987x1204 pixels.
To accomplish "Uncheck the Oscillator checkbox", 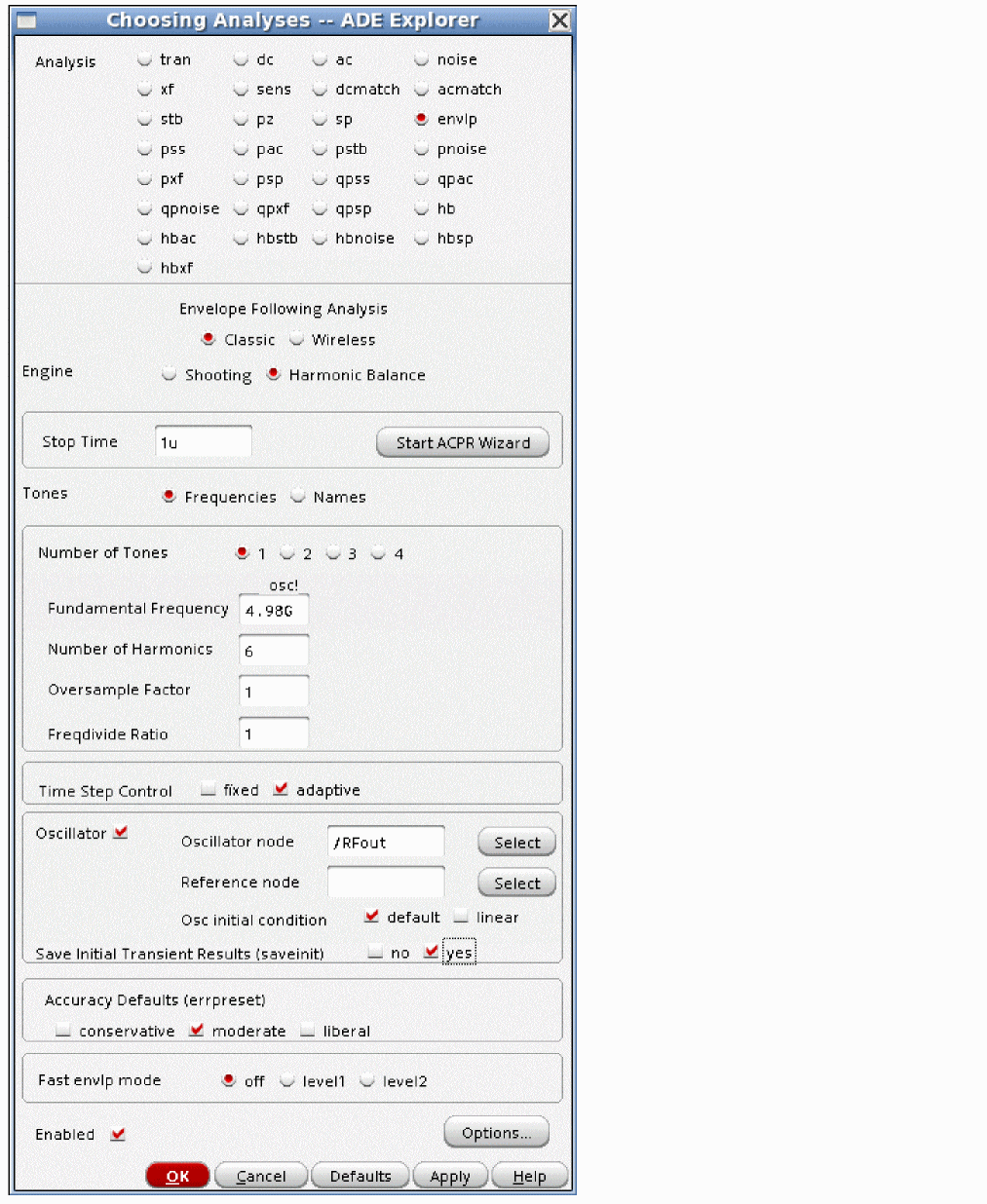I will 121,833.
